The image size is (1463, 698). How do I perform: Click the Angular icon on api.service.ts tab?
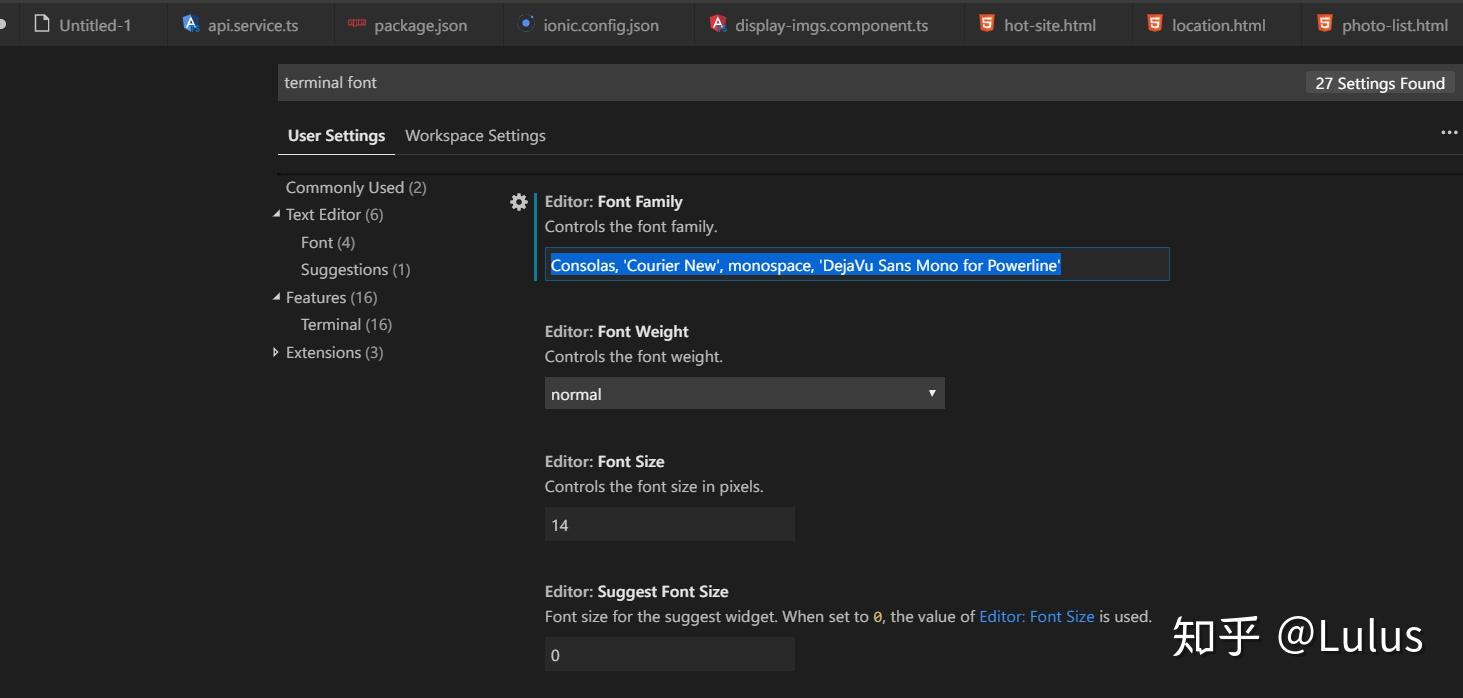(191, 24)
